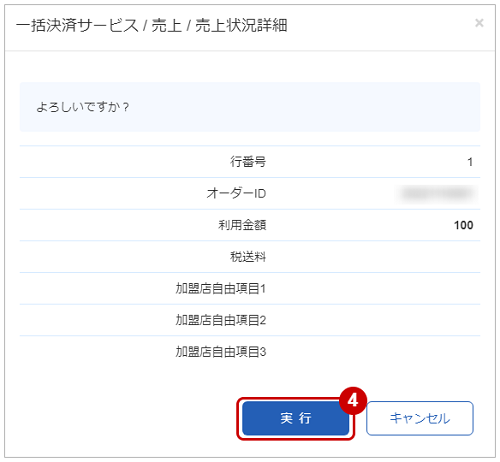Click the 加盟店自由項目1 label
Image resolution: width=500 pixels, height=462 pixels.
point(221,288)
